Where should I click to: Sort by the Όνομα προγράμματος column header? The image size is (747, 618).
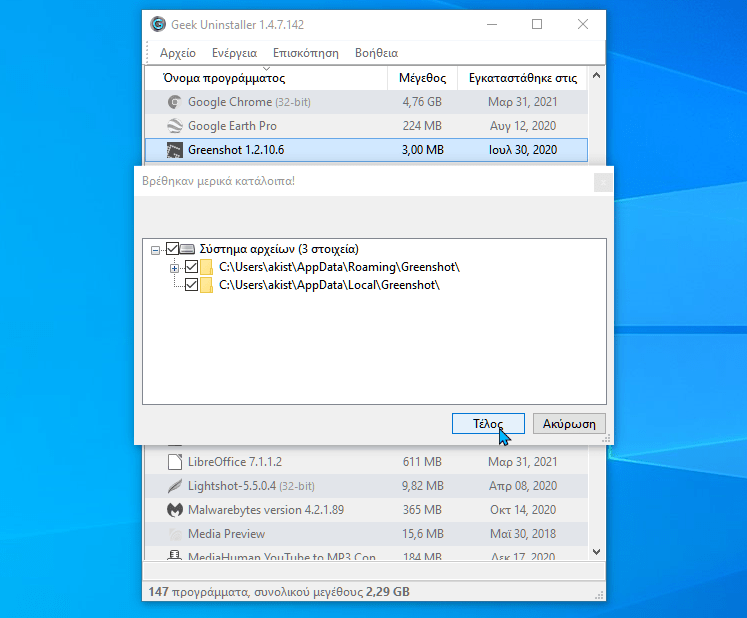266,78
